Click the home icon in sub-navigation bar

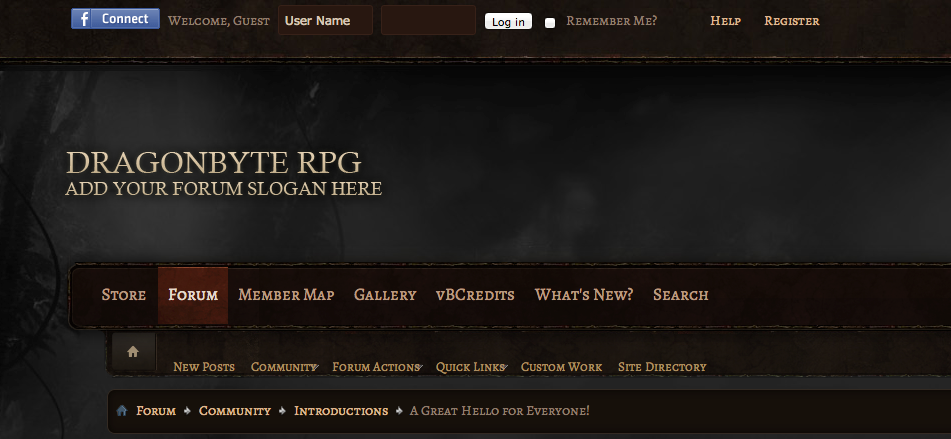(x=133, y=352)
